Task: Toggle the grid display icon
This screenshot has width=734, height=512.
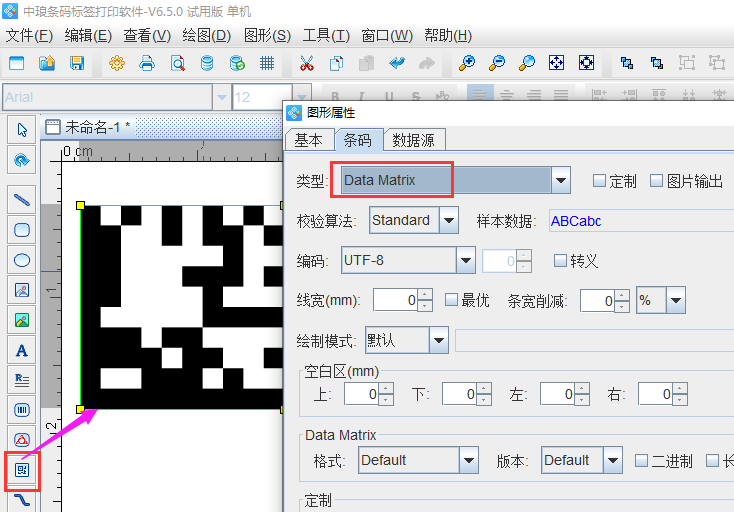Action: coord(267,62)
